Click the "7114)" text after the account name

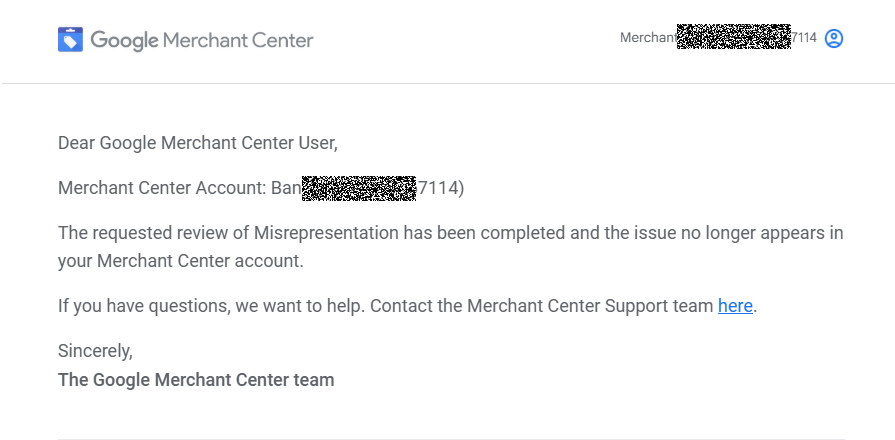tap(441, 188)
